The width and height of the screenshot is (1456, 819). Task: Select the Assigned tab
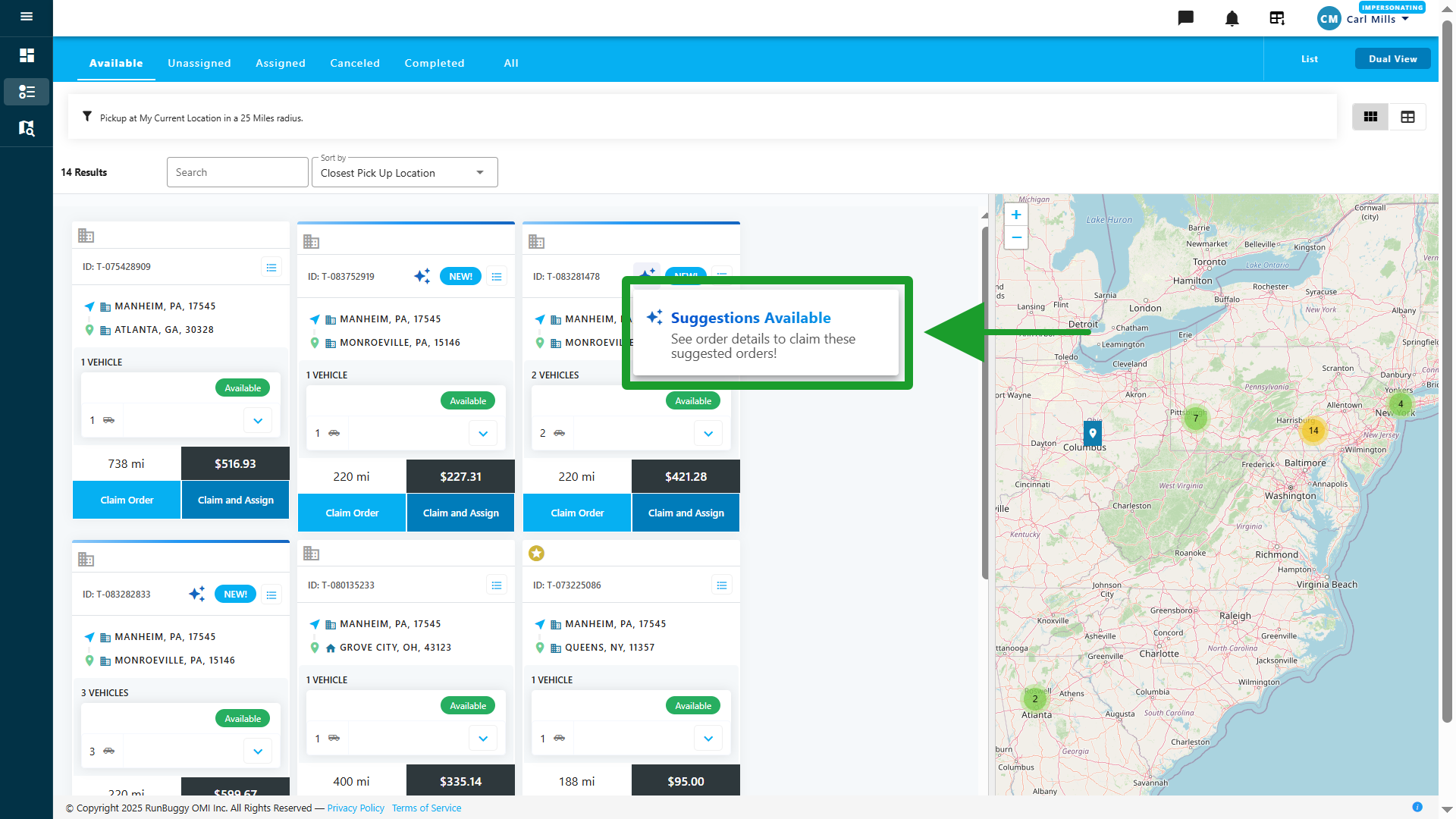281,63
